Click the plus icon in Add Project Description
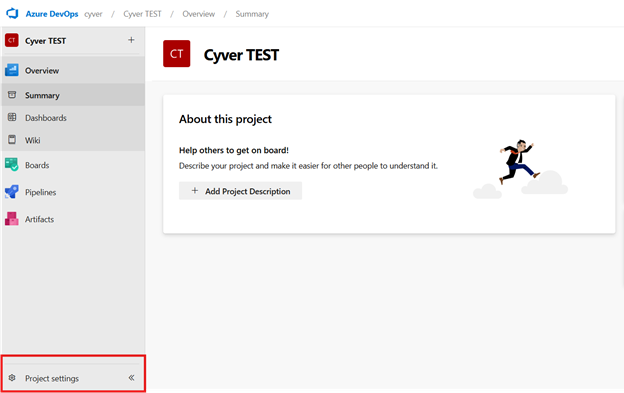This screenshot has height=393, width=624. [195, 191]
